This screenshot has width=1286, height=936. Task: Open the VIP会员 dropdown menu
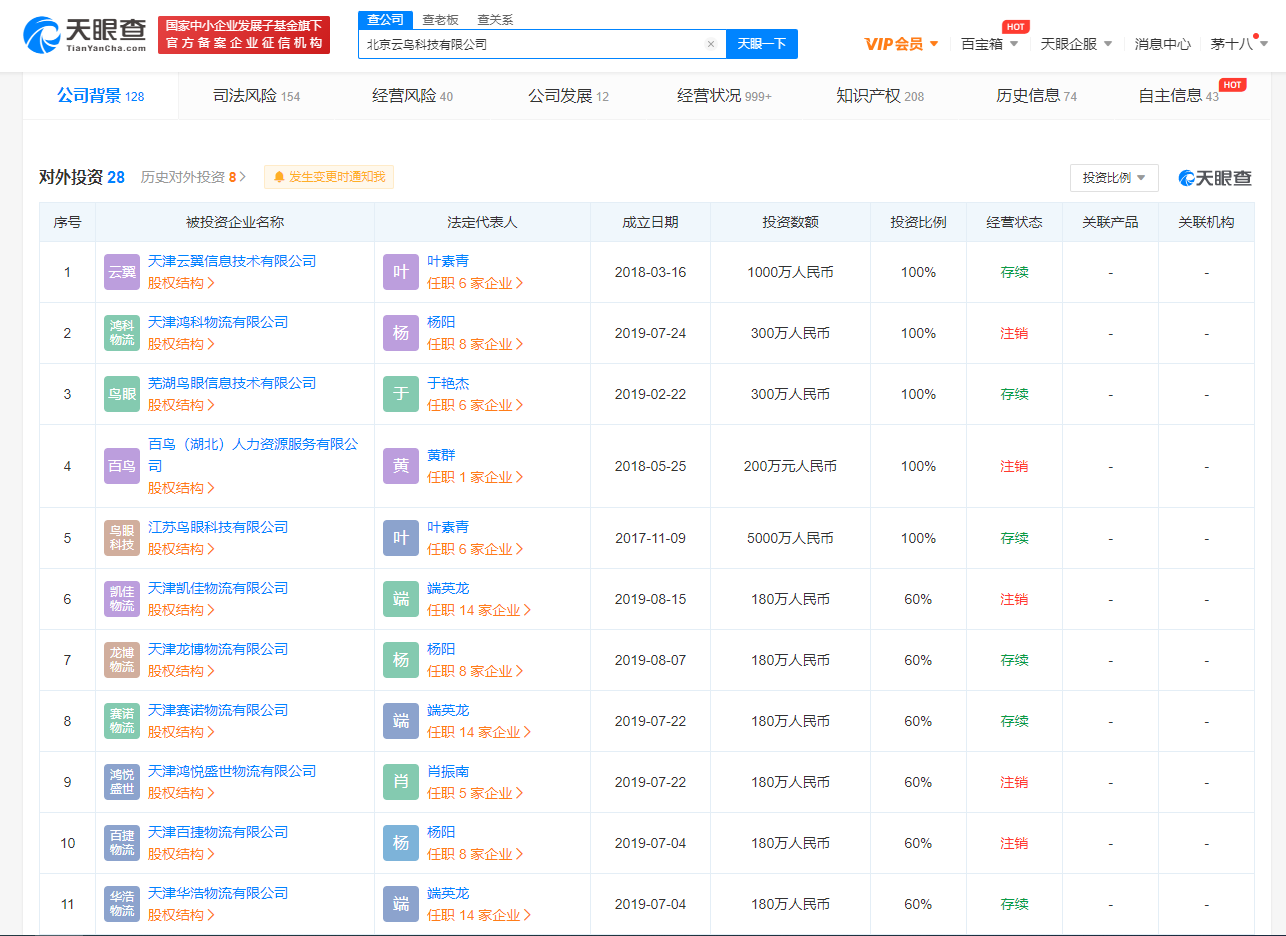coord(901,44)
